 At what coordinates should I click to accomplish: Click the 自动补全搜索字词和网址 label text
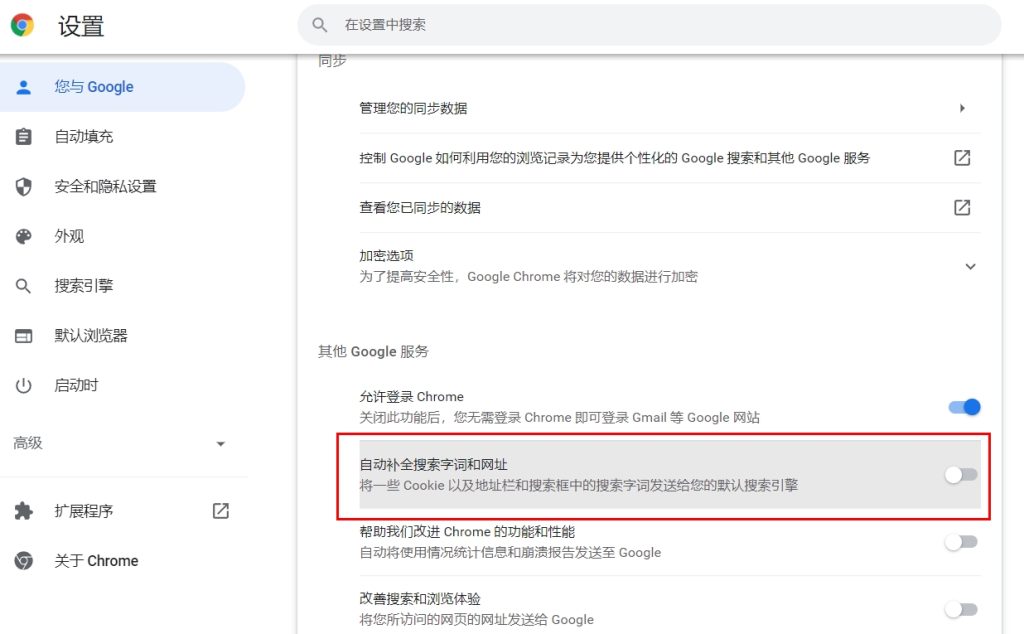point(434,464)
